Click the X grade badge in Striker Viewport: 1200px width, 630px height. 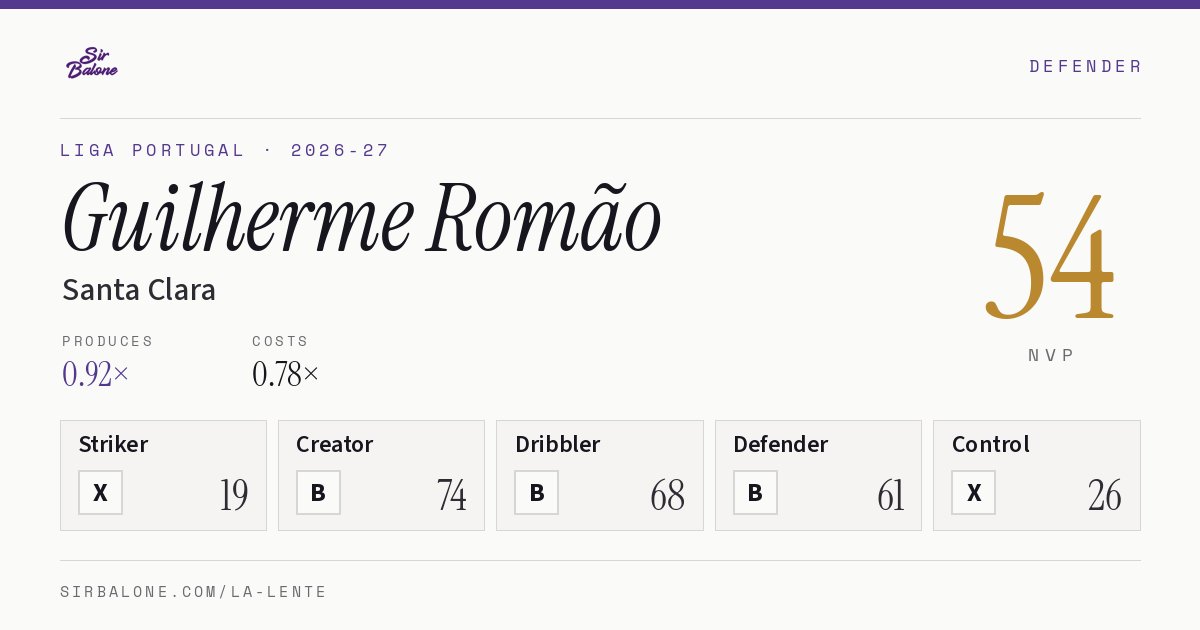(100, 492)
